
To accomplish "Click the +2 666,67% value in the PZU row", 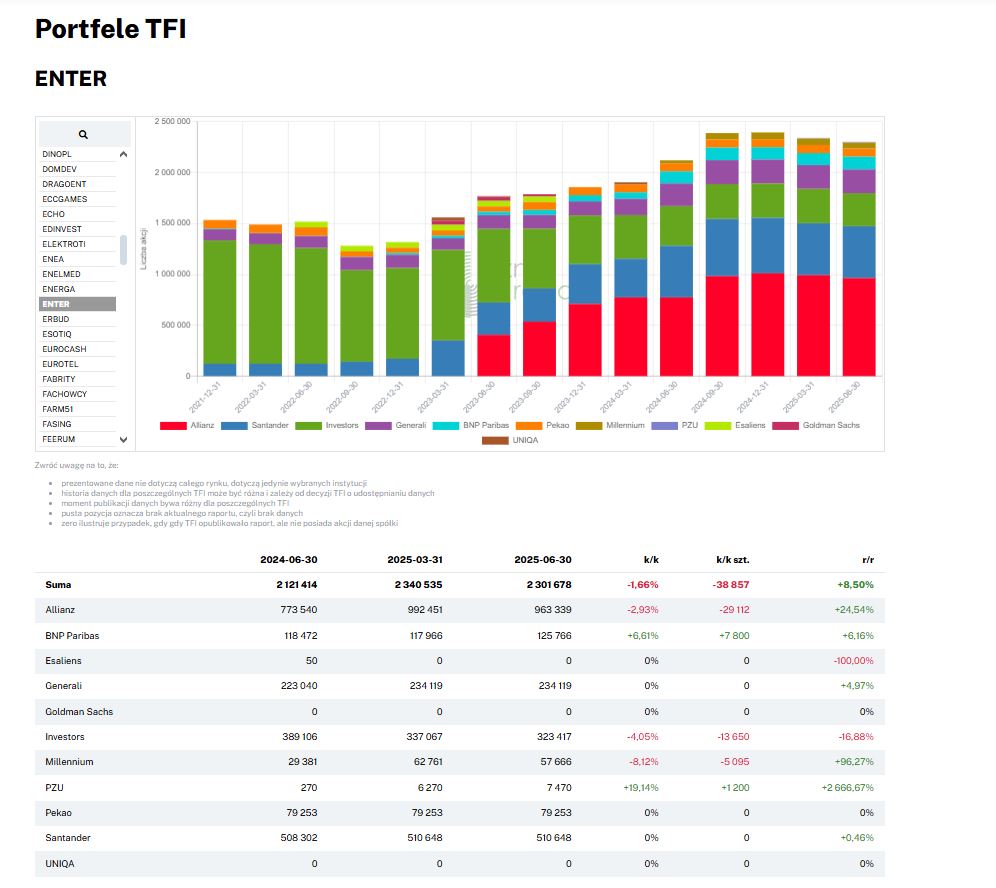I will click(847, 788).
